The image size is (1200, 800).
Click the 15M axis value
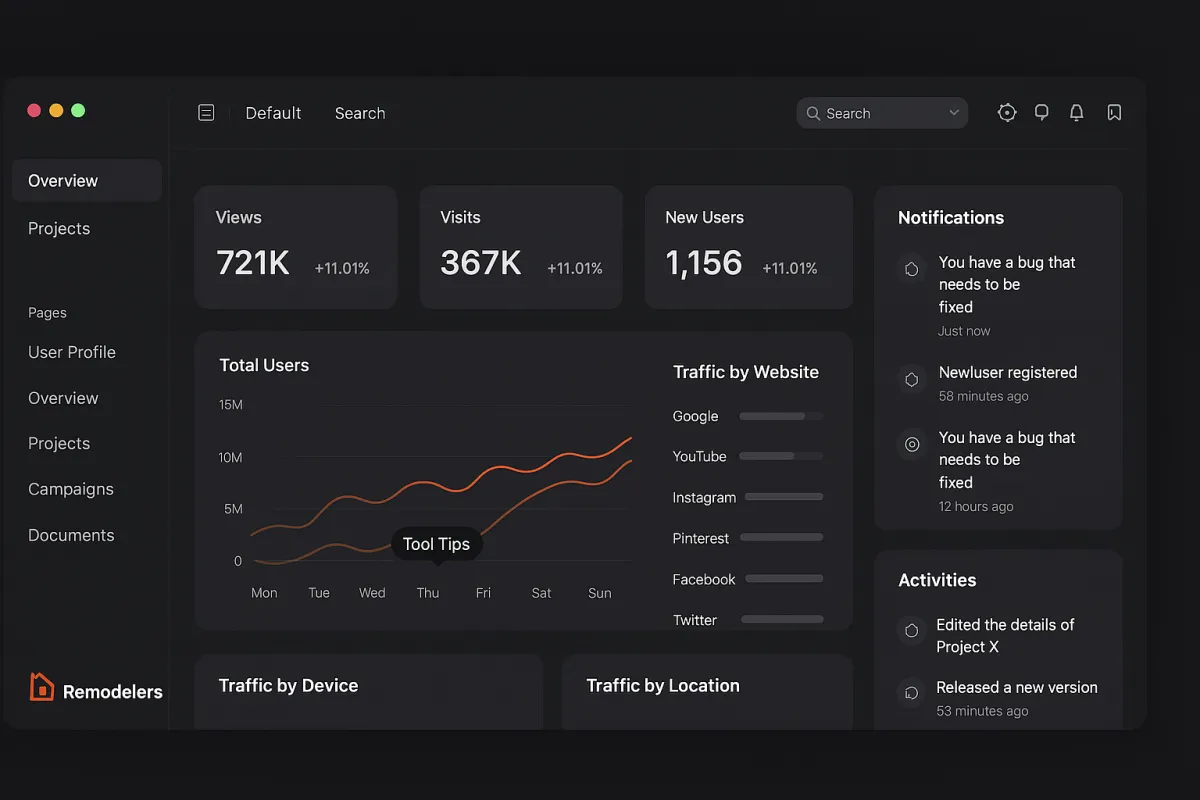click(231, 405)
